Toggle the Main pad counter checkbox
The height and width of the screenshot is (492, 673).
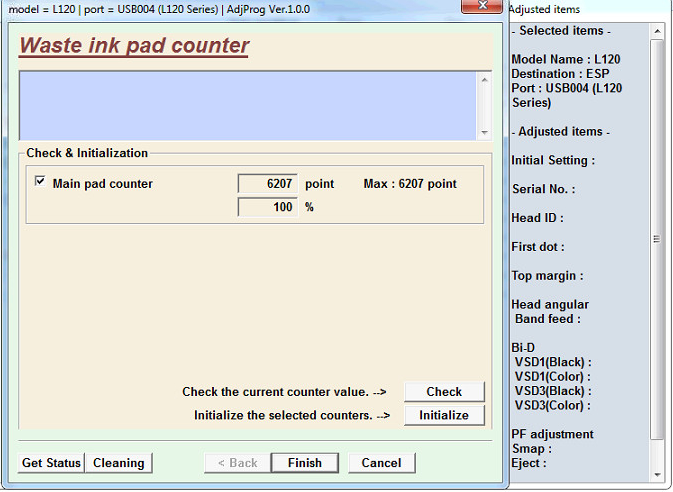40,183
